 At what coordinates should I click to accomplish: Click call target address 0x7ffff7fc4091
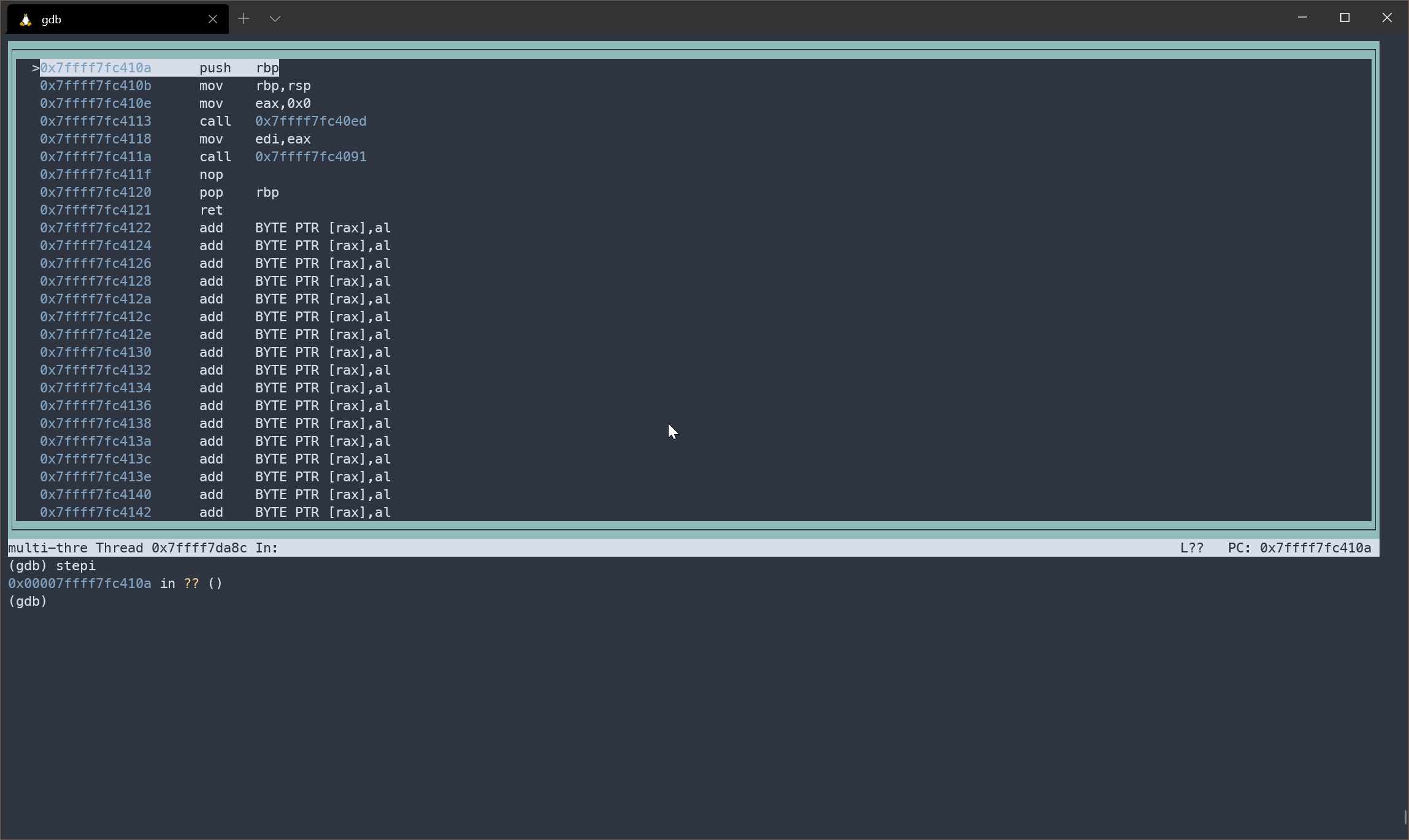[x=310, y=157]
